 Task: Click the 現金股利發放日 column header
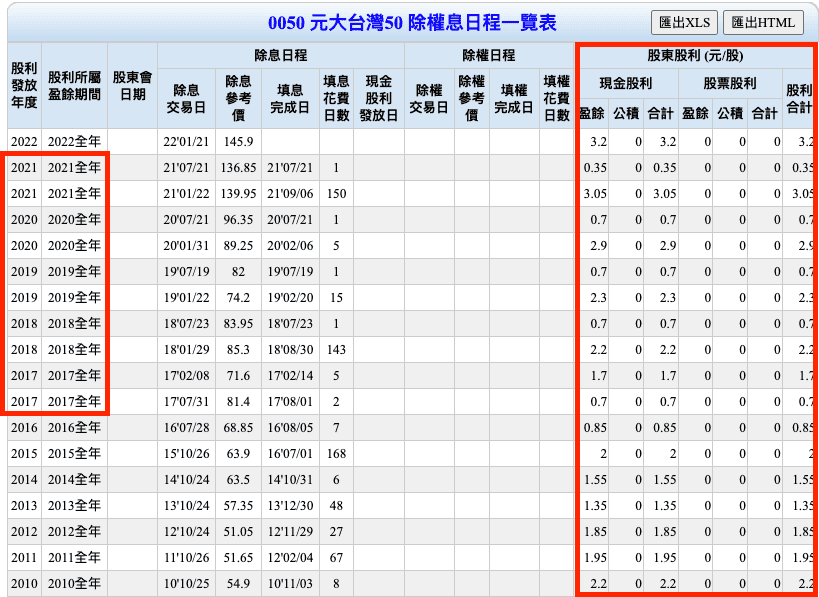[379, 99]
